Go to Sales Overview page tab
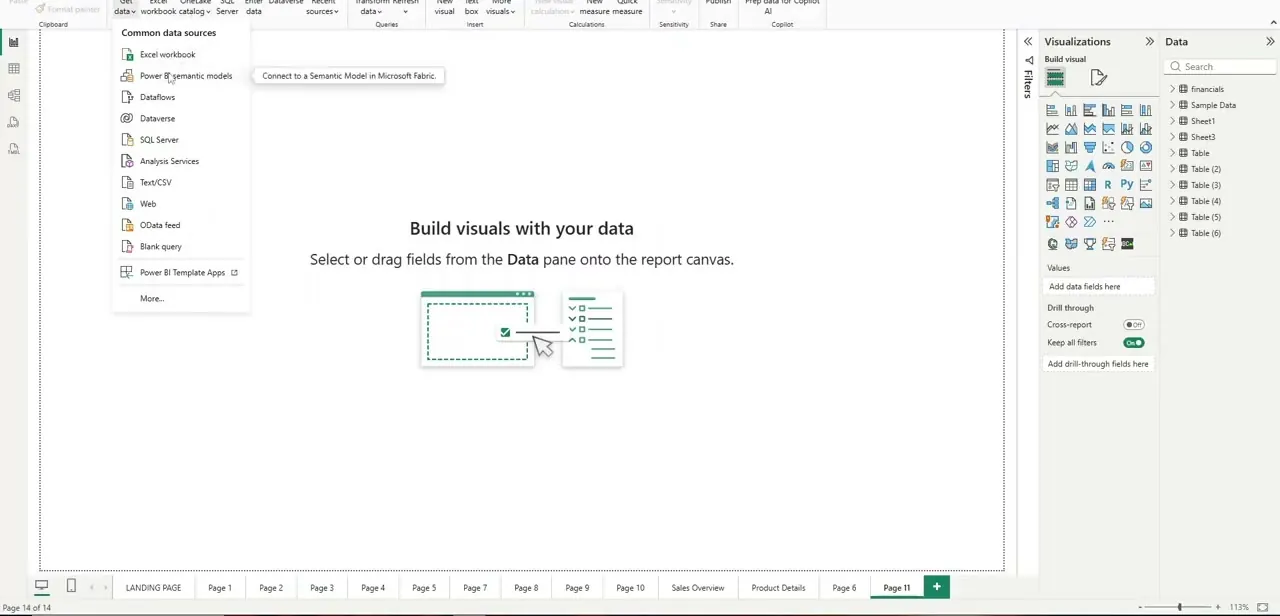 pyautogui.click(x=698, y=588)
